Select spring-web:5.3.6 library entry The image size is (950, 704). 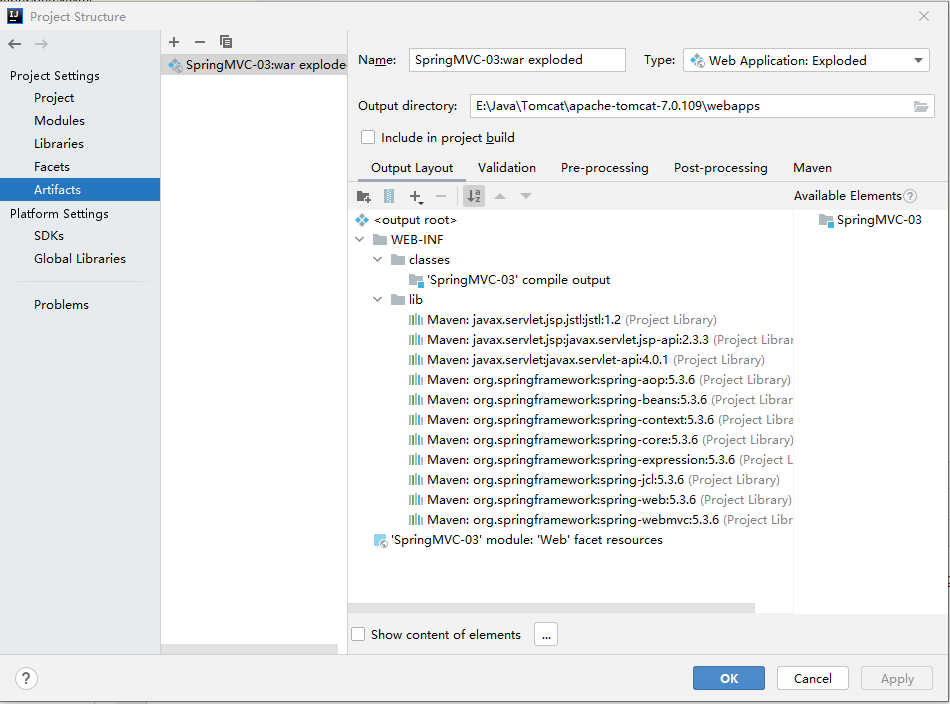click(x=600, y=500)
